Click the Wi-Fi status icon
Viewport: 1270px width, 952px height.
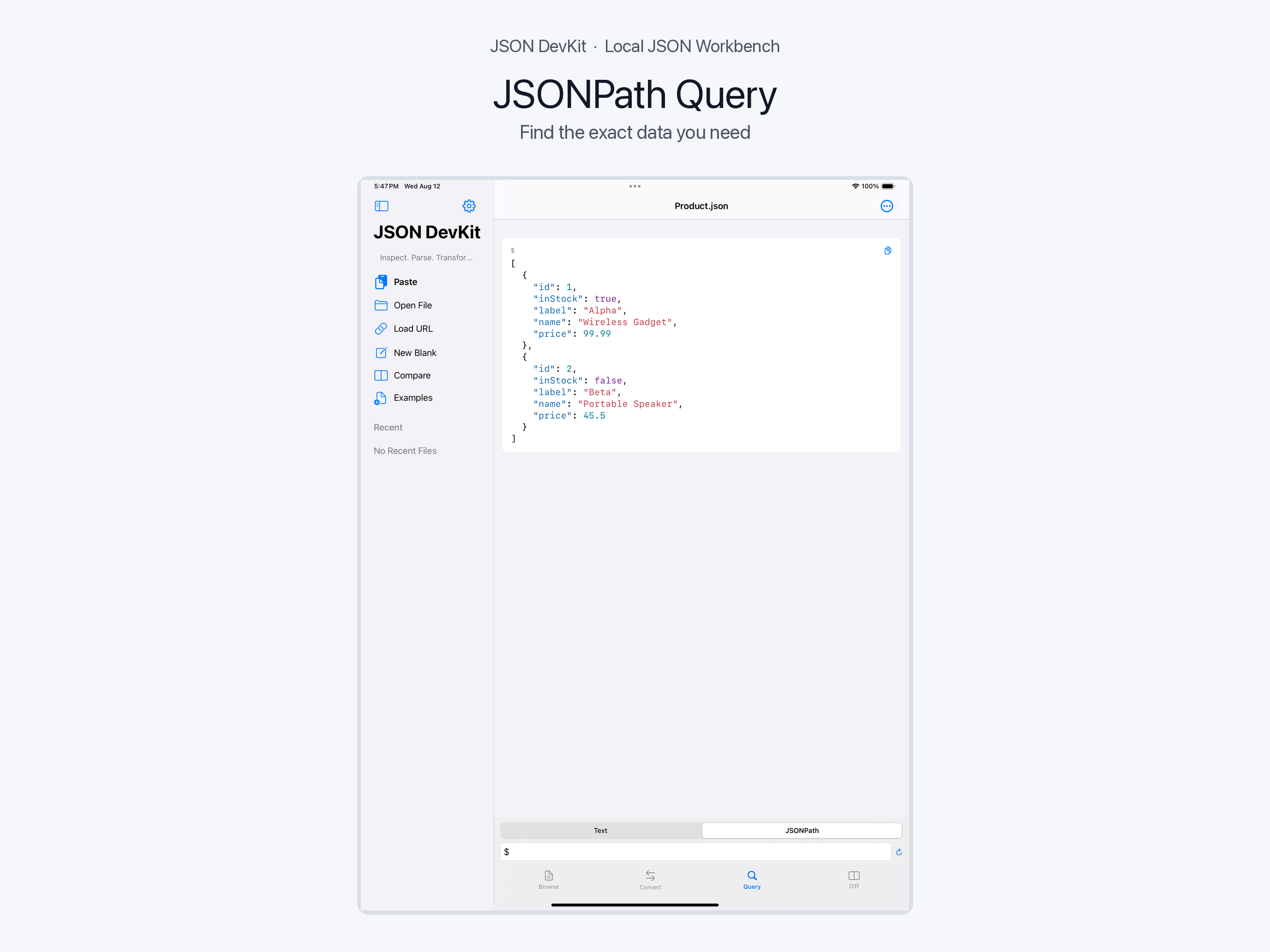855,186
